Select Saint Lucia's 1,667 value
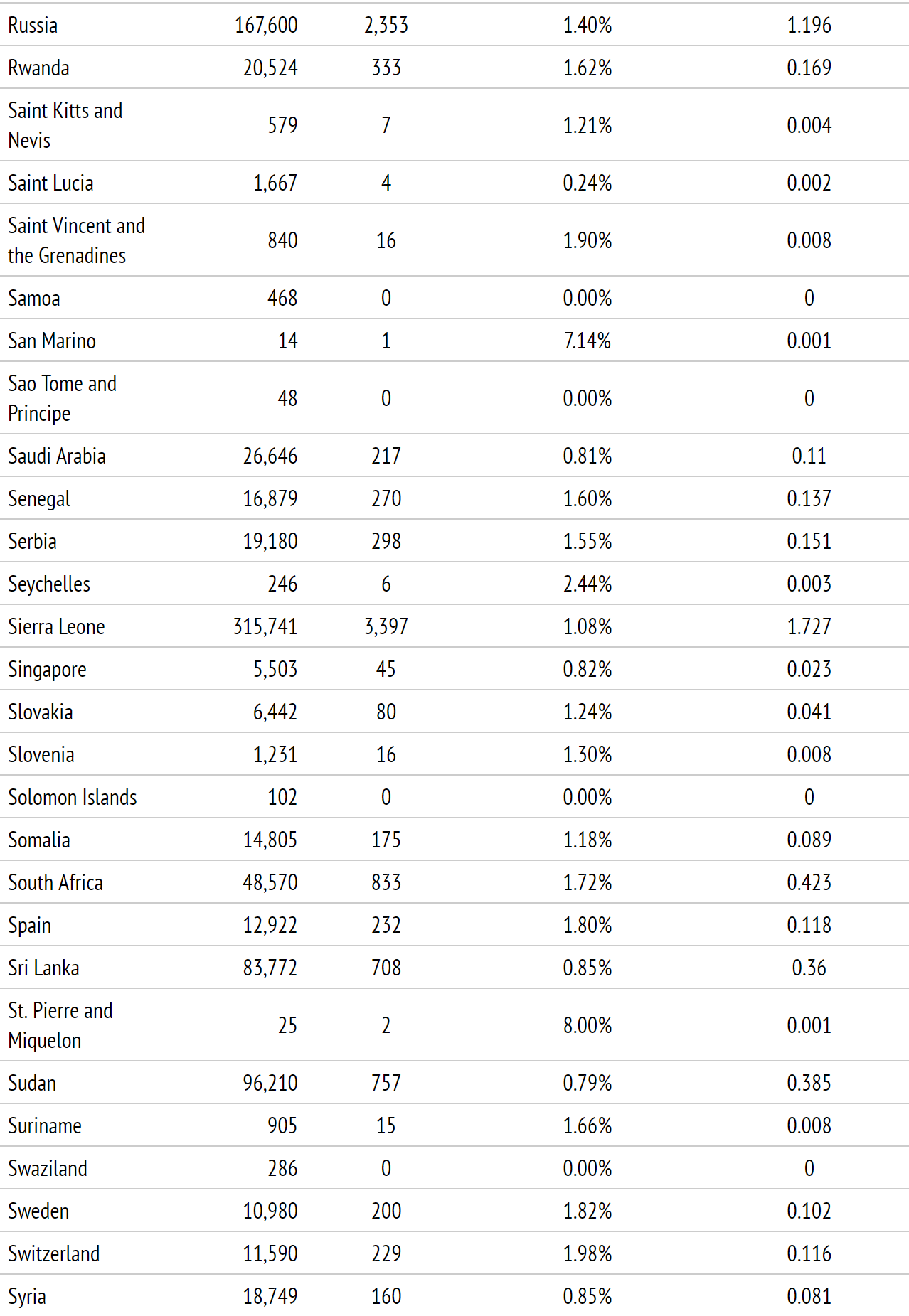The height and width of the screenshot is (1316, 909). [275, 183]
